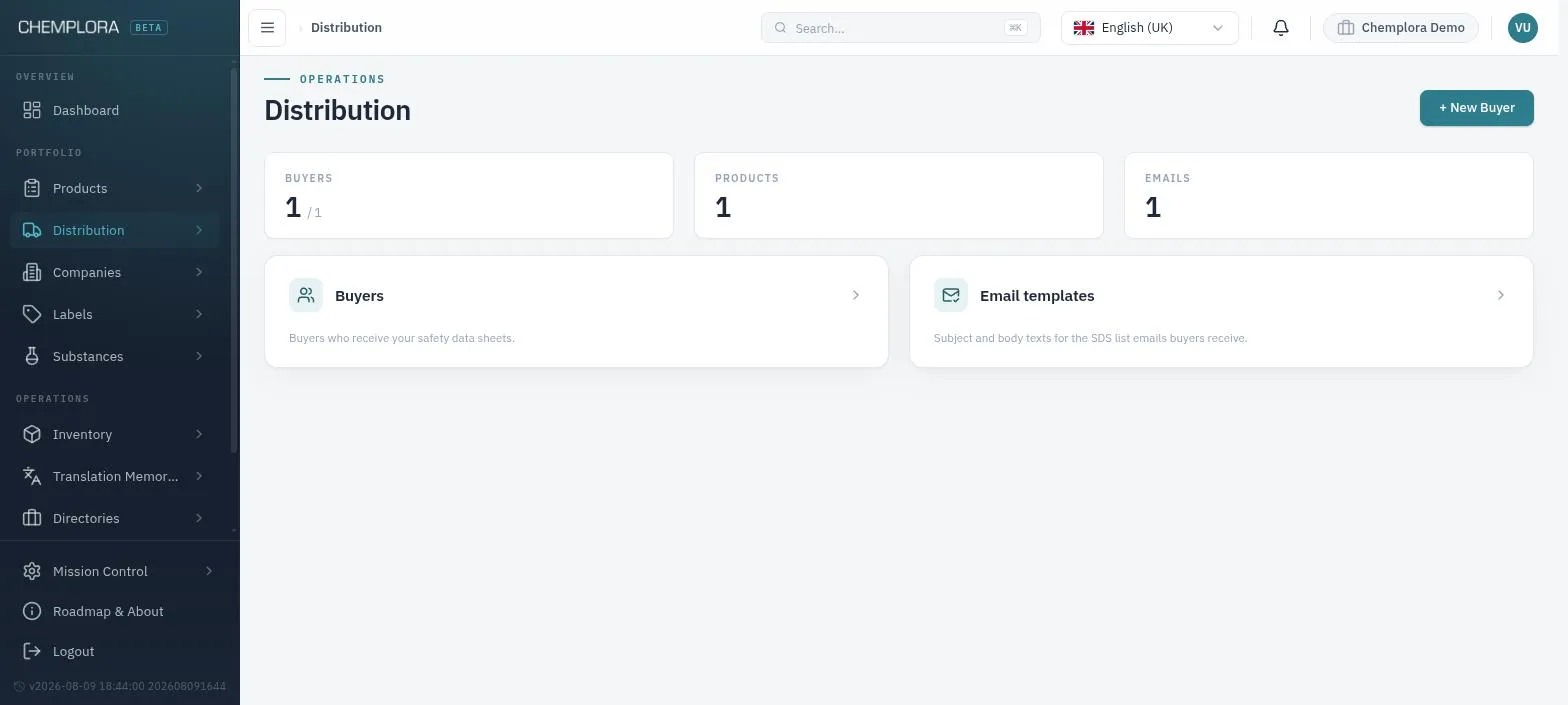The image size is (1568, 705).
Task: Click the Labels tag icon
Action: click(32, 314)
